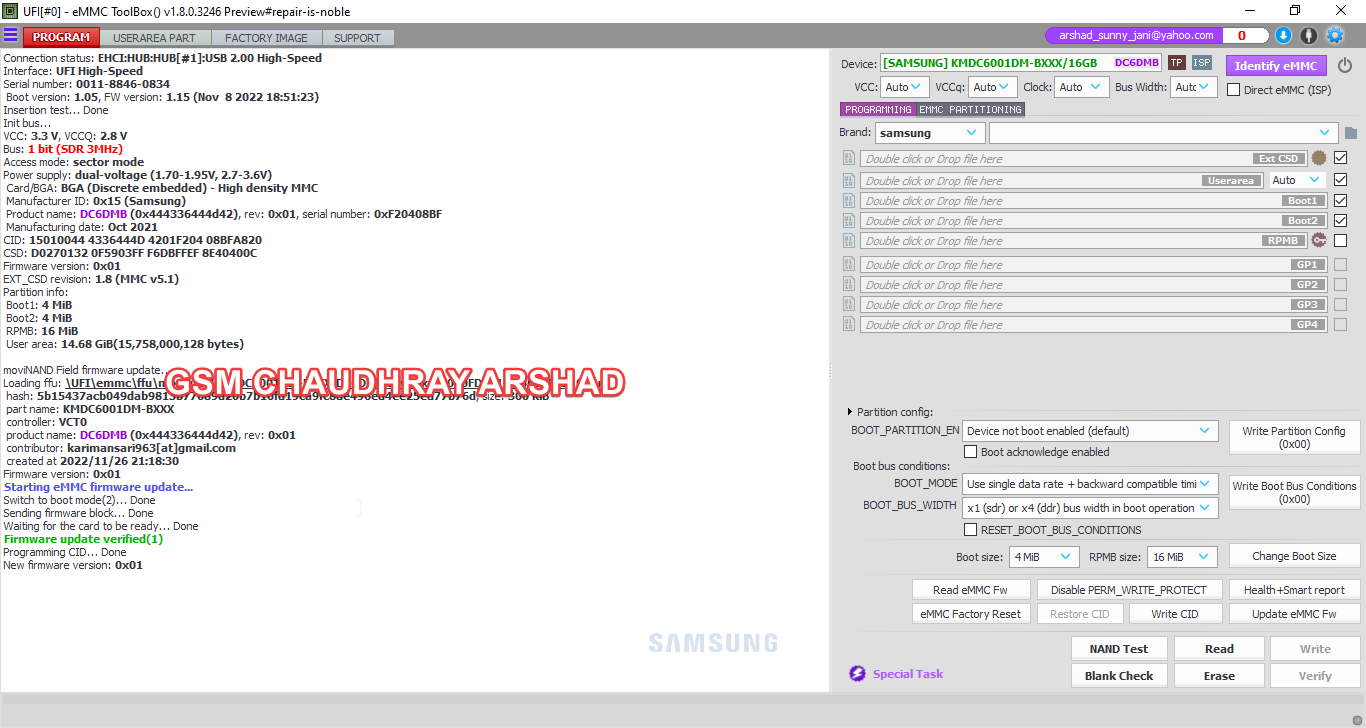Click the file icon for Boot2 row

pos(849,220)
